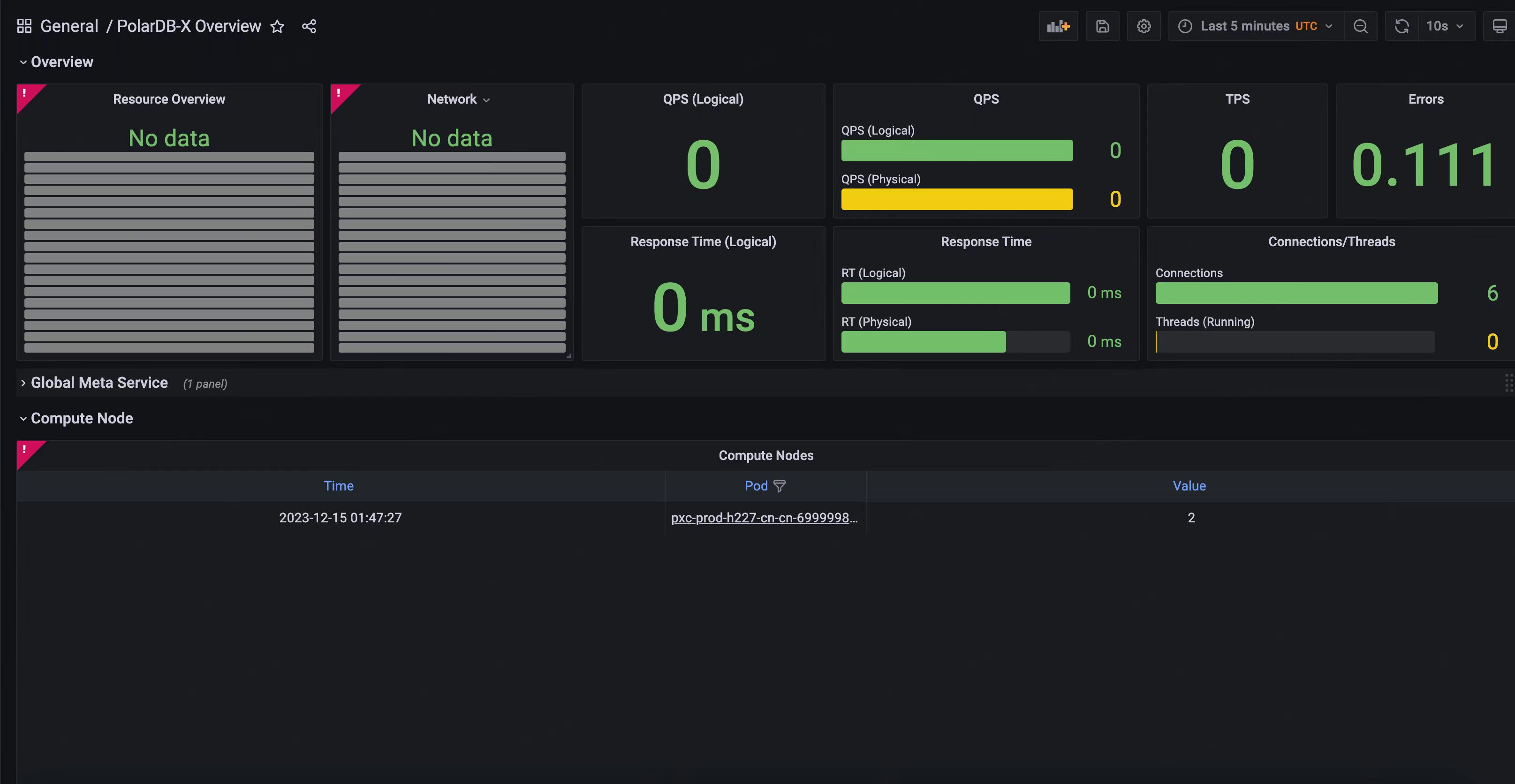Expand the Global Meta Service row
Image resolution: width=1515 pixels, height=784 pixels.
(94, 383)
